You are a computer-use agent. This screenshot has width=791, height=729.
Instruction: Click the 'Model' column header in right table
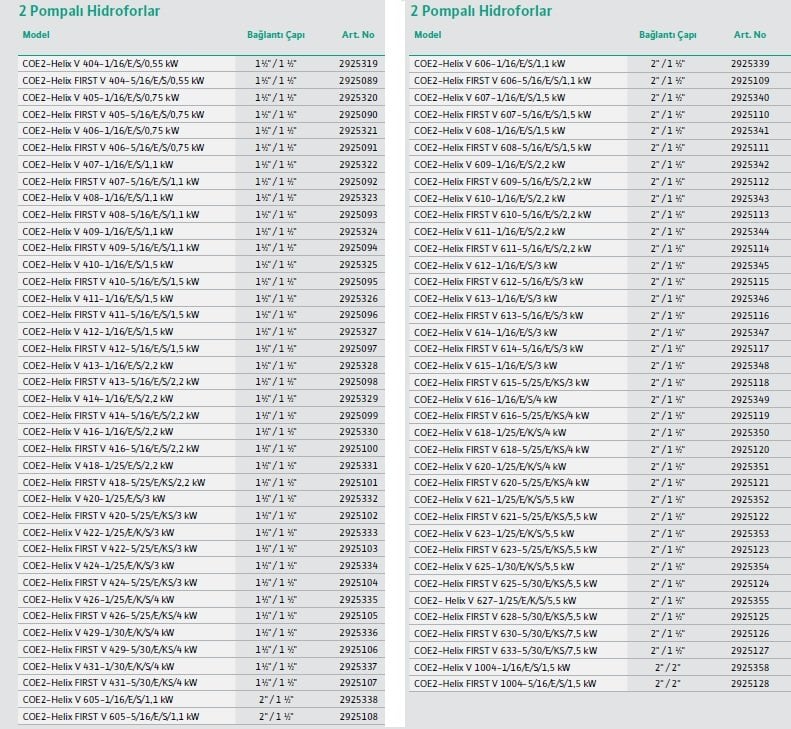pos(428,35)
